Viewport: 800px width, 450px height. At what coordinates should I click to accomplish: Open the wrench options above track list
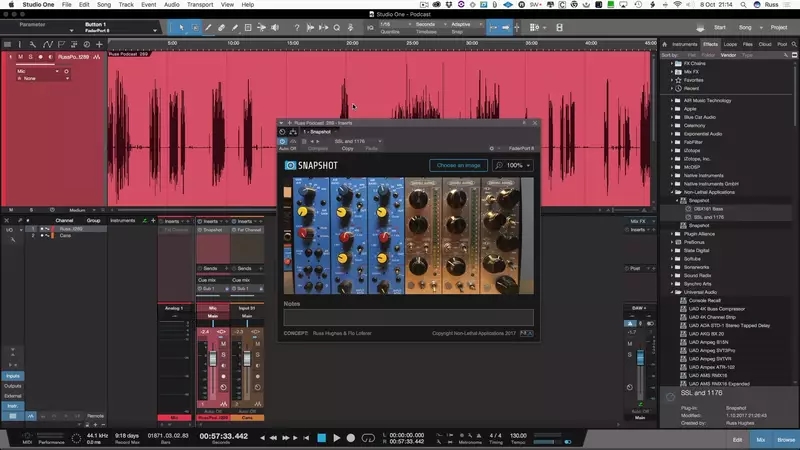tap(33, 44)
